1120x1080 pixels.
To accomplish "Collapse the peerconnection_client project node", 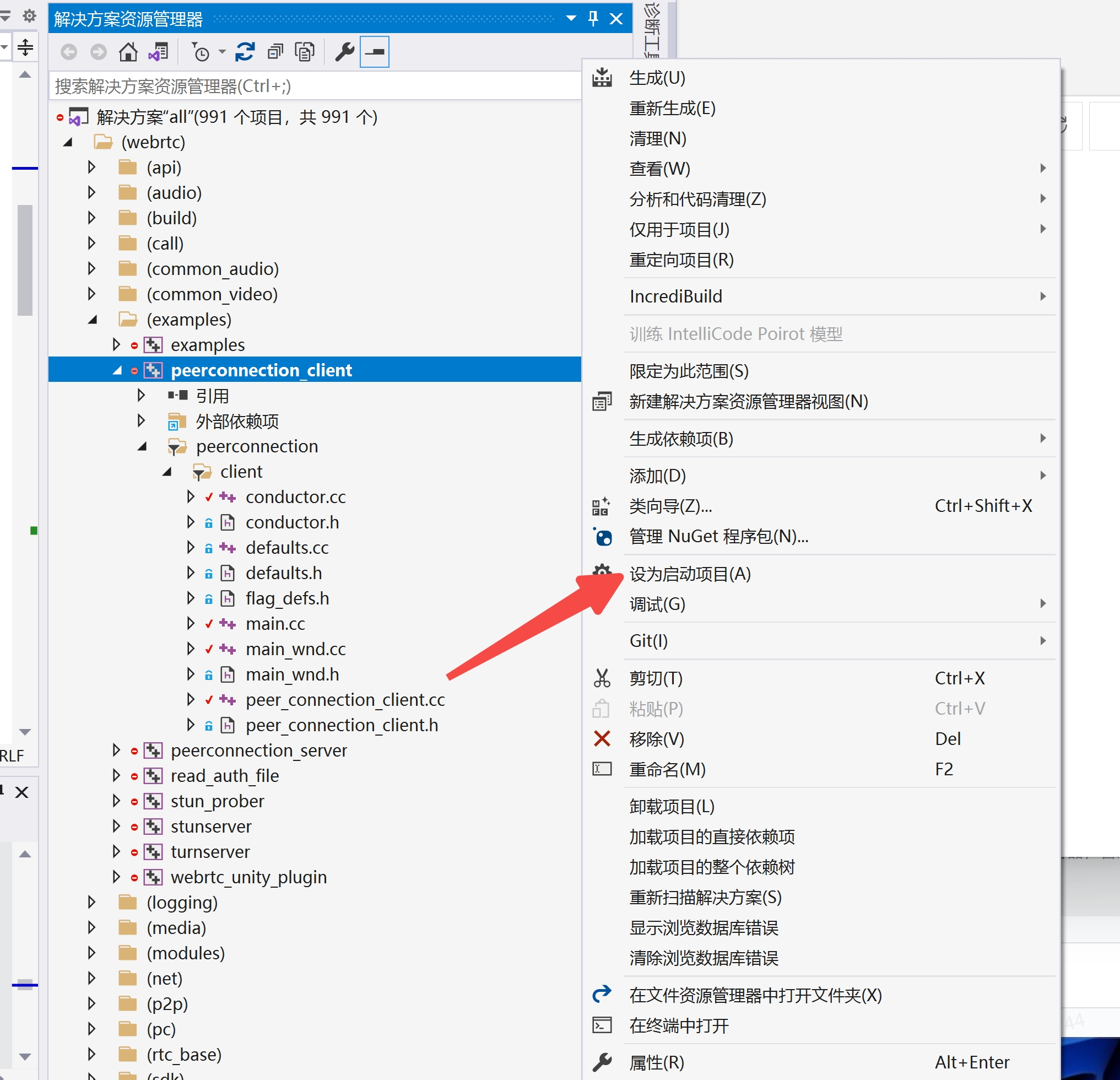I will (x=118, y=370).
